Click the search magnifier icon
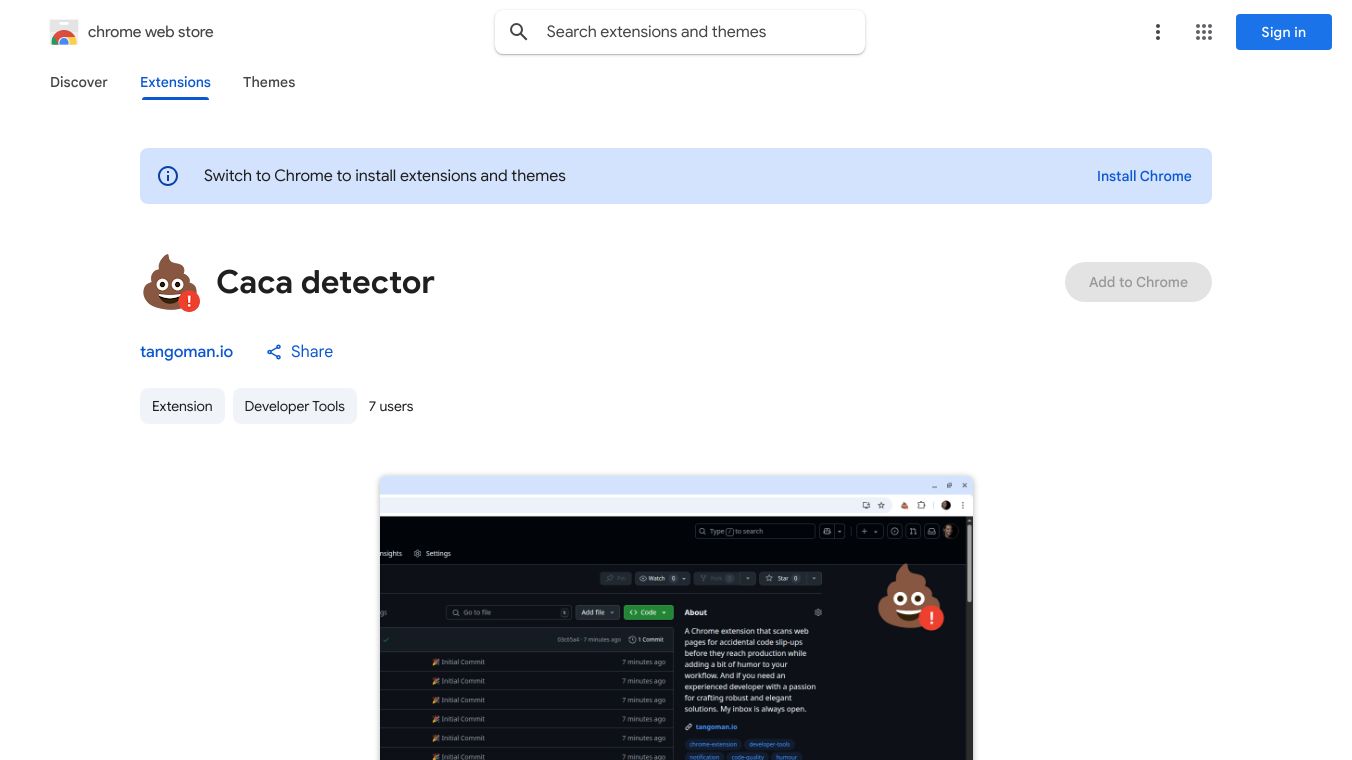Viewport: 1352px width, 760px height. tap(519, 31)
